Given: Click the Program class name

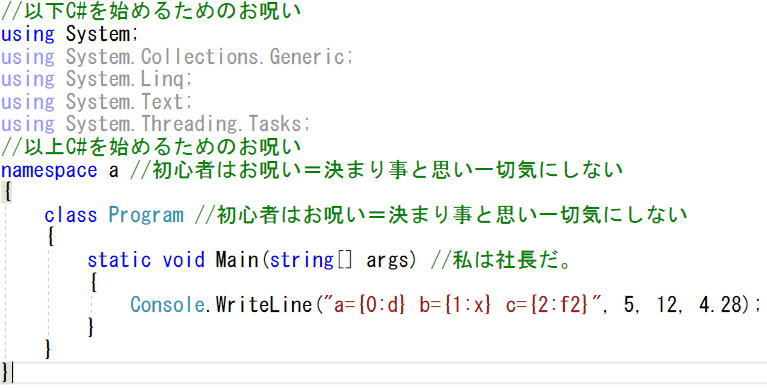Looking at the screenshot, I should (x=146, y=215).
